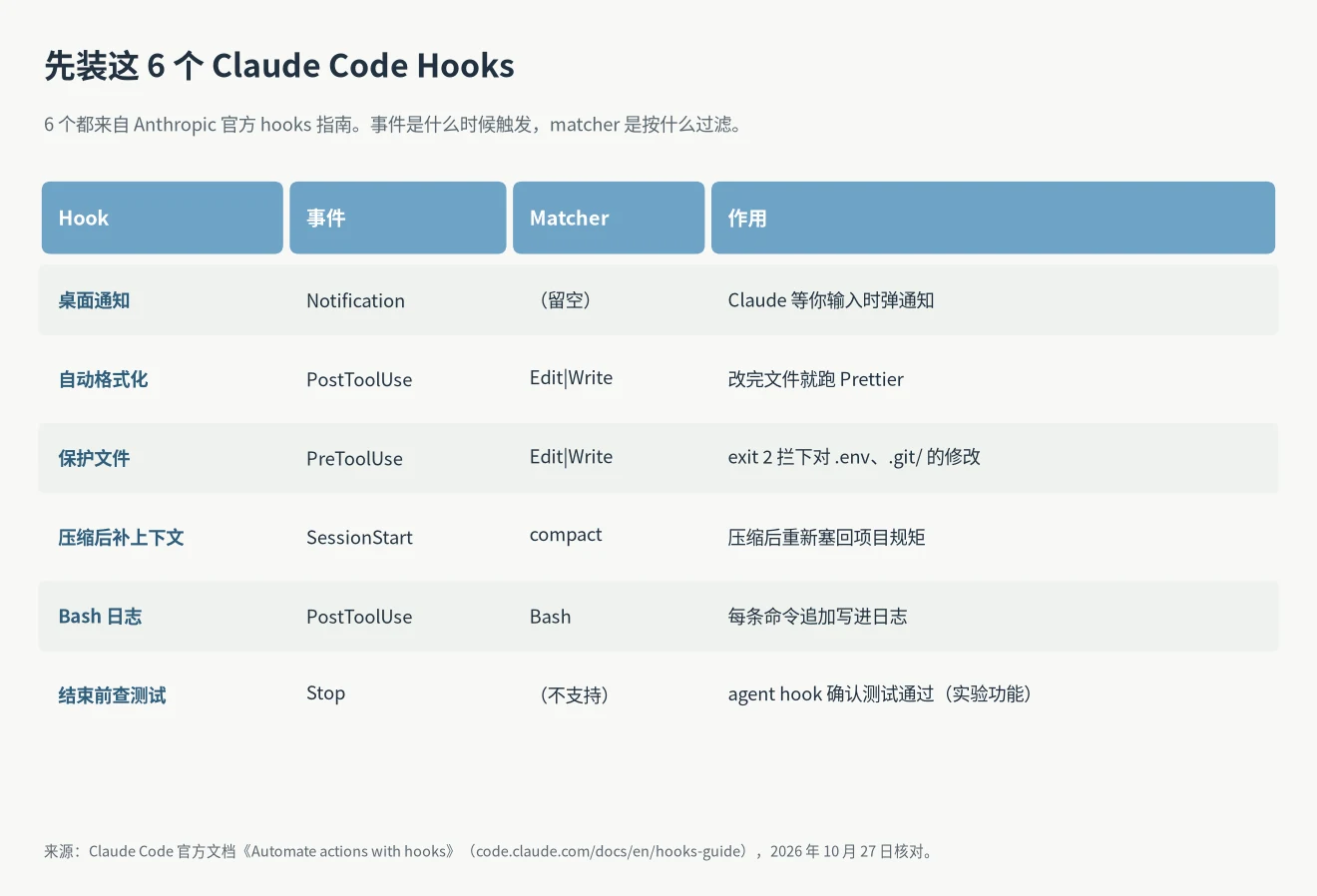The image size is (1317, 896).
Task: Click the 'Notification' event cell
Action: (355, 300)
